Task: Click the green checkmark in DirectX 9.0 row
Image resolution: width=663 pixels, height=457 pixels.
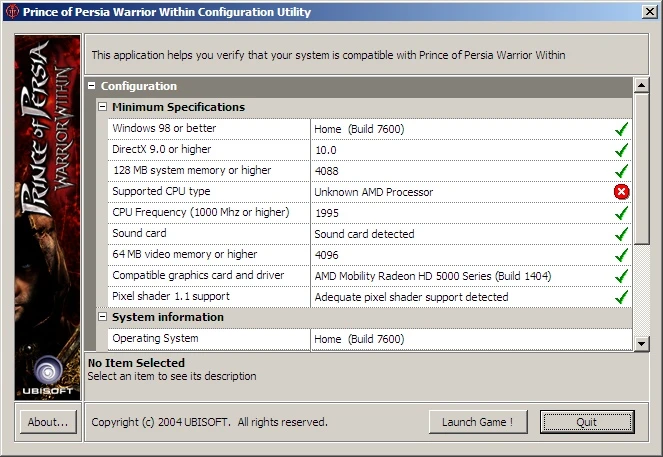Action: [621, 150]
